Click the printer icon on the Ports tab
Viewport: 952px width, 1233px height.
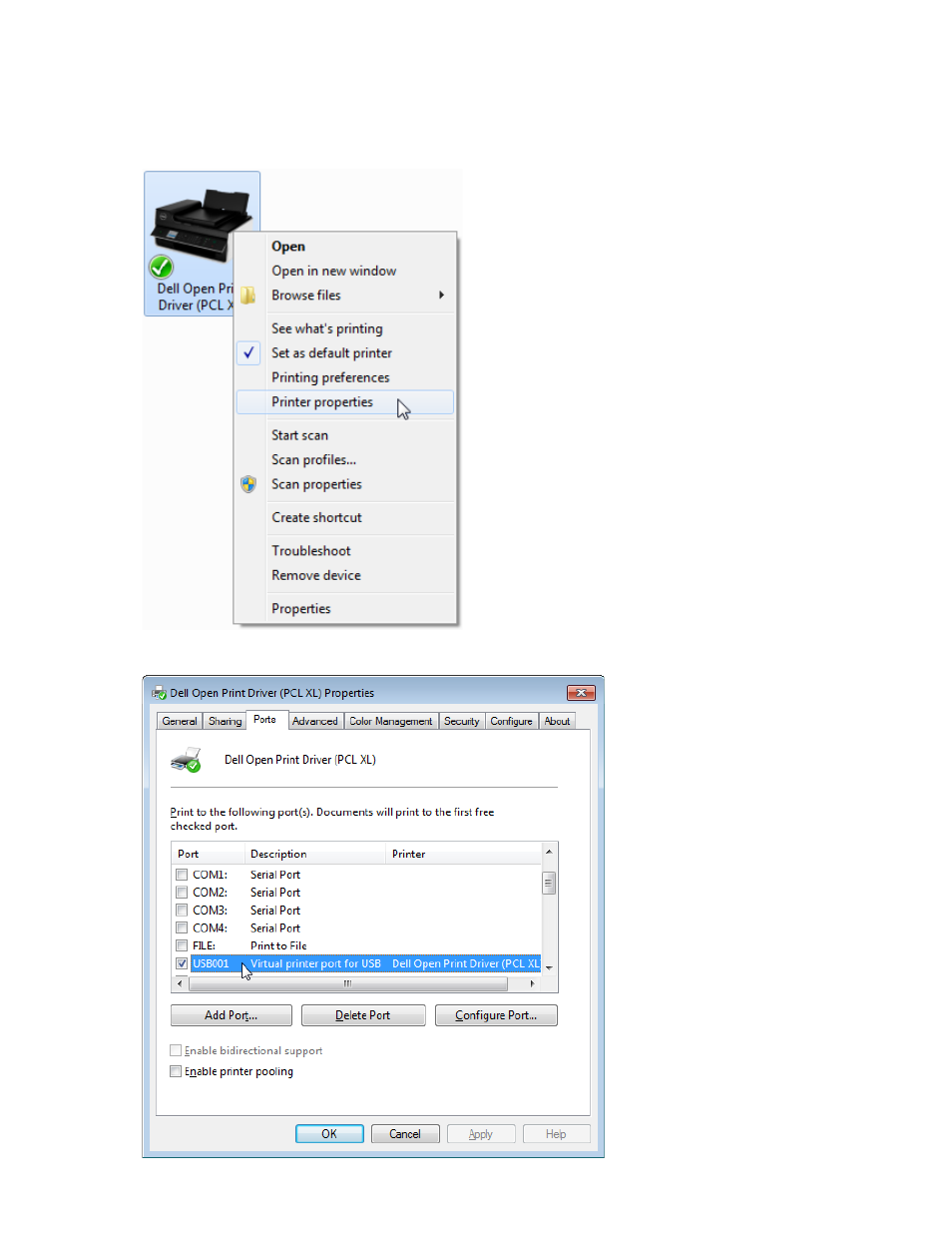[x=187, y=761]
